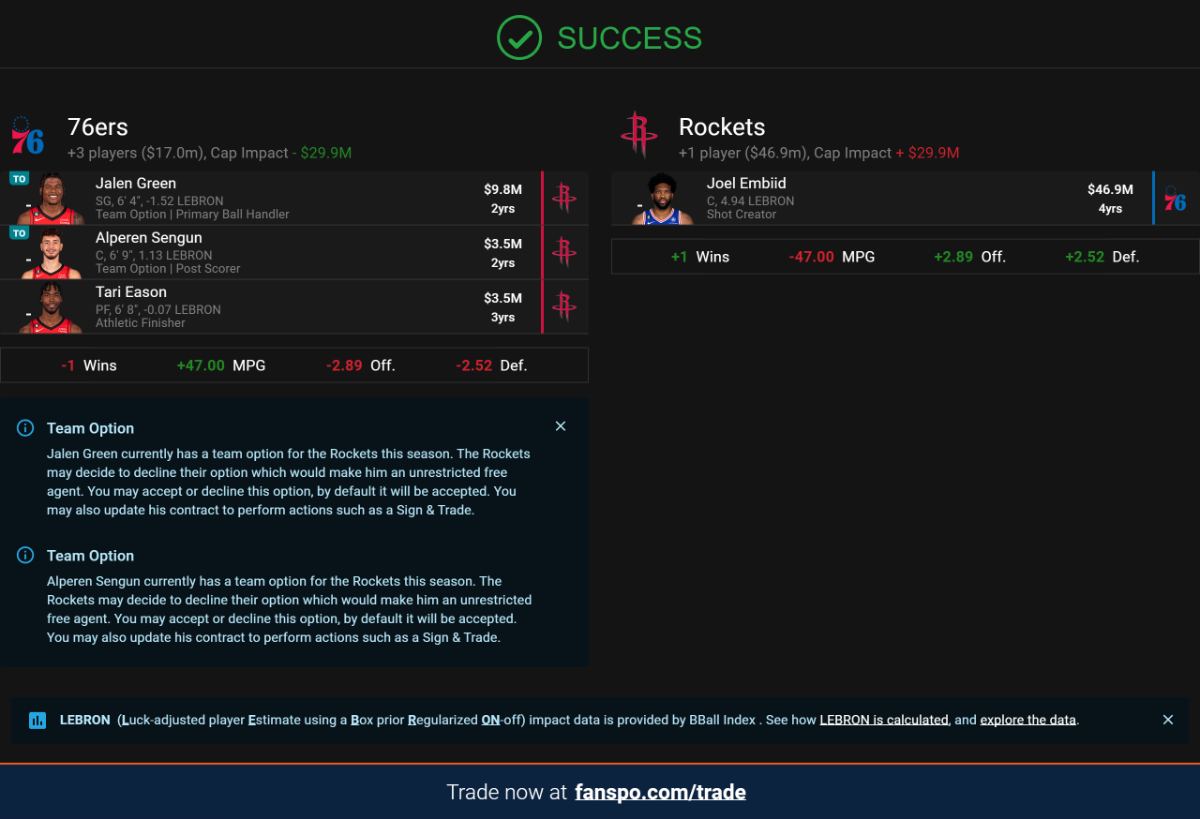Click the Rockets +1 Wins stat

coord(700,257)
